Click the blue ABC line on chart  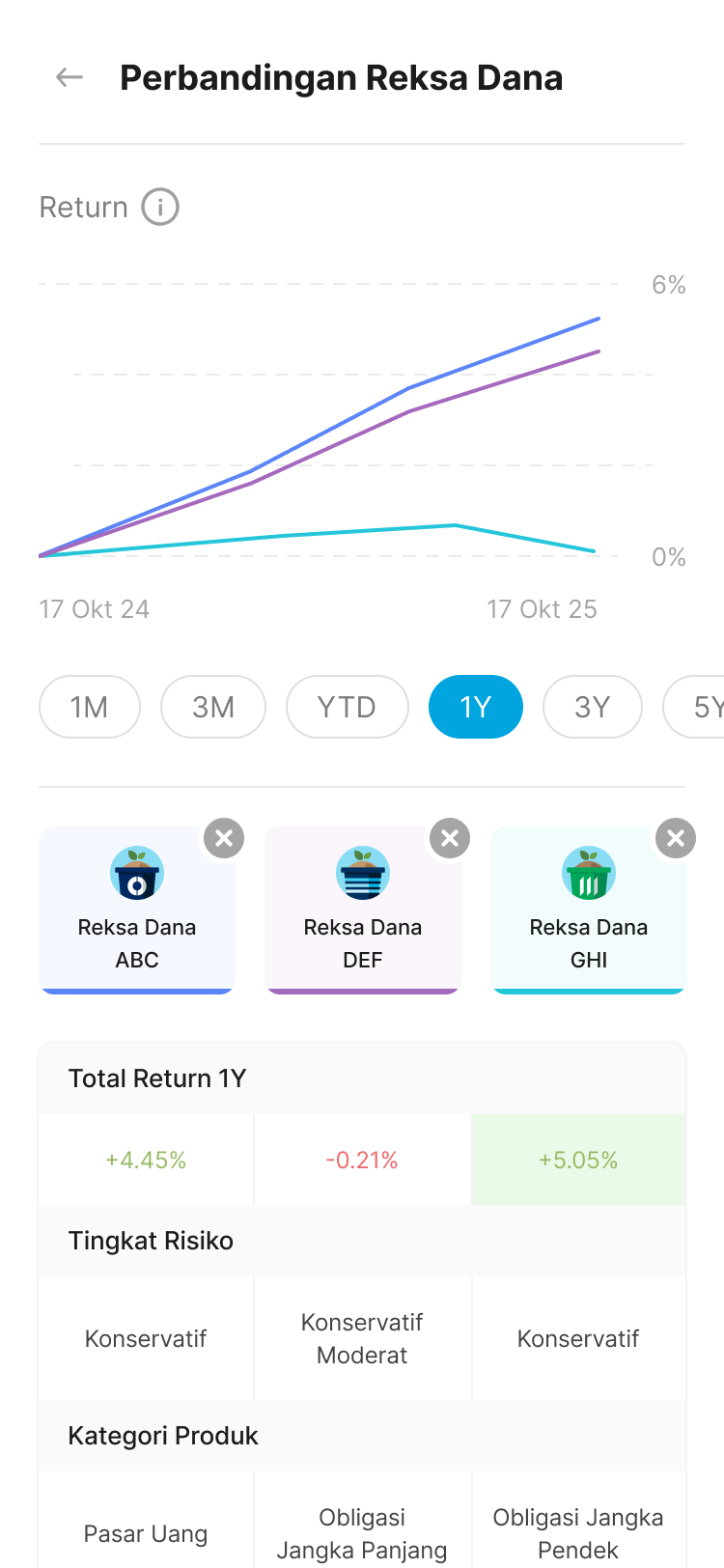click(x=502, y=353)
